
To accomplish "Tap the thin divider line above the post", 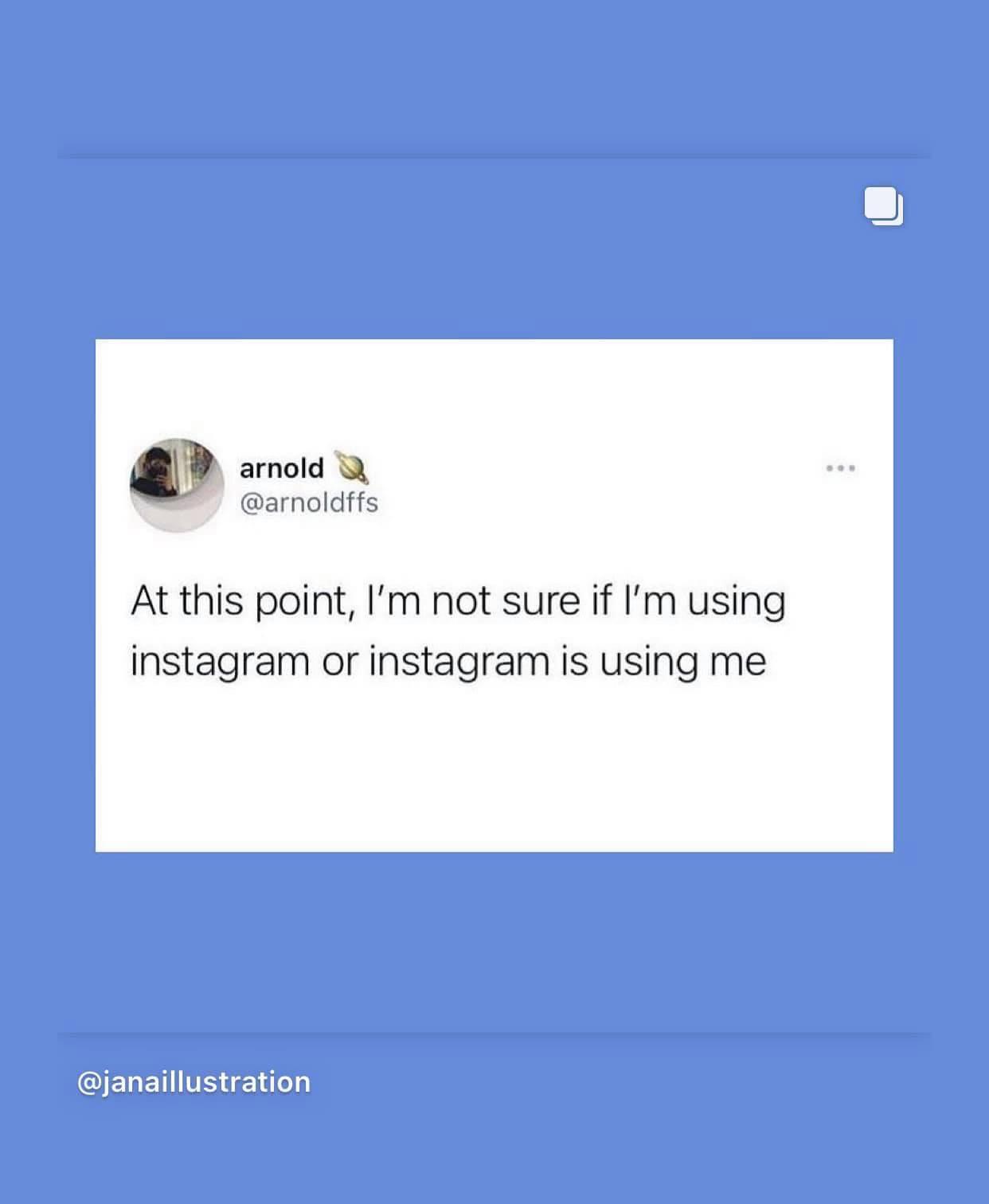I will [x=494, y=156].
